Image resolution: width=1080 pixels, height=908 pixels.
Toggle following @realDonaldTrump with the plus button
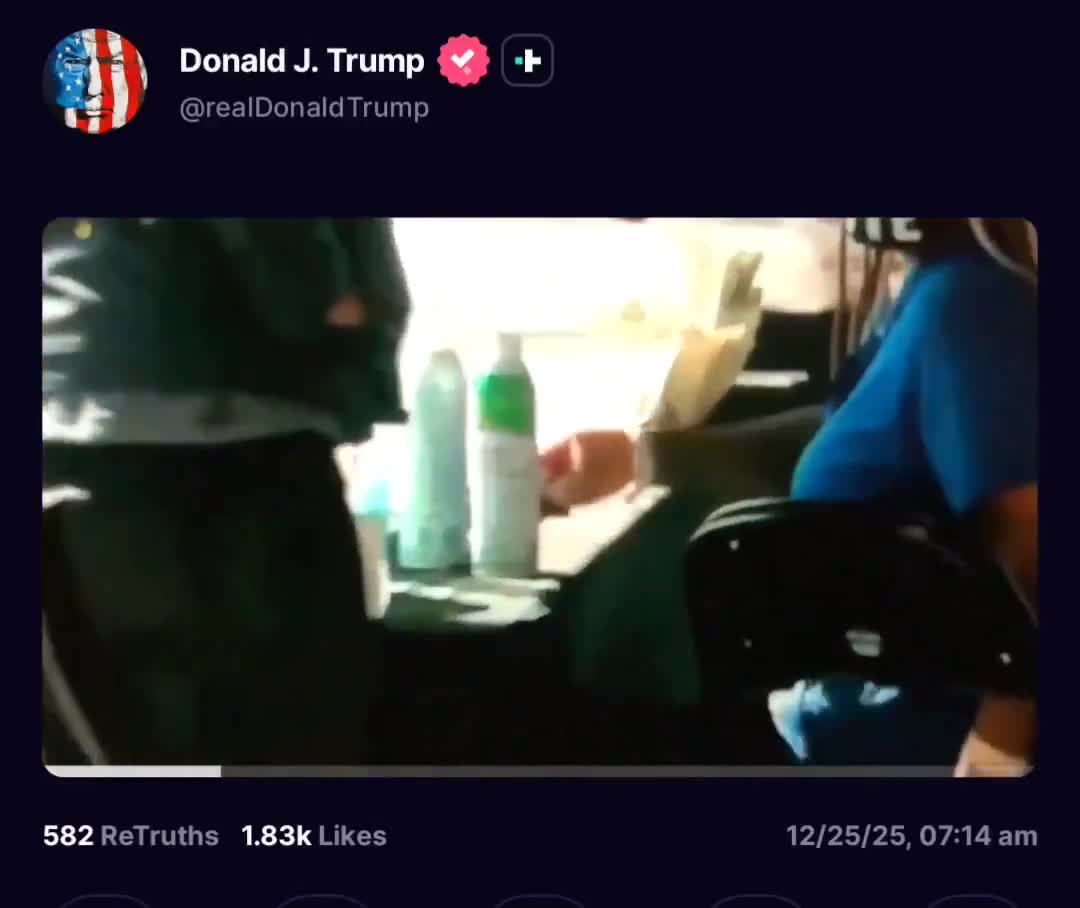point(527,60)
